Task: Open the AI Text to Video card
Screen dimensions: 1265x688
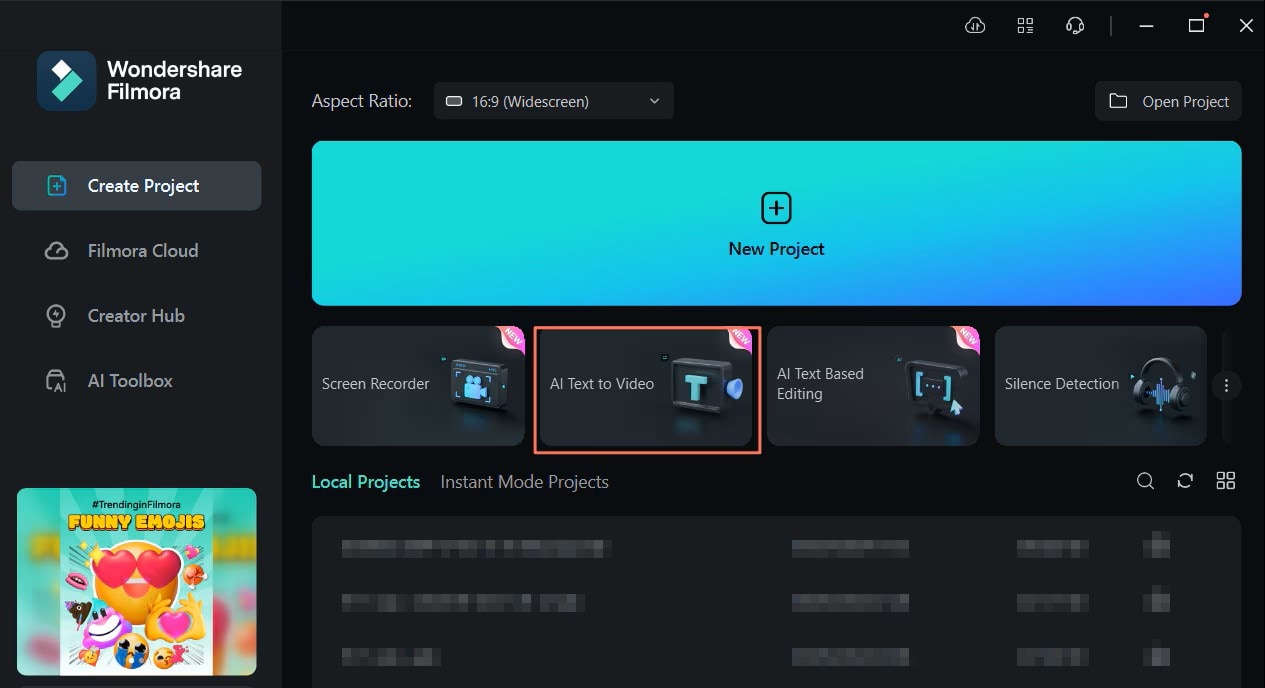Action: point(646,386)
